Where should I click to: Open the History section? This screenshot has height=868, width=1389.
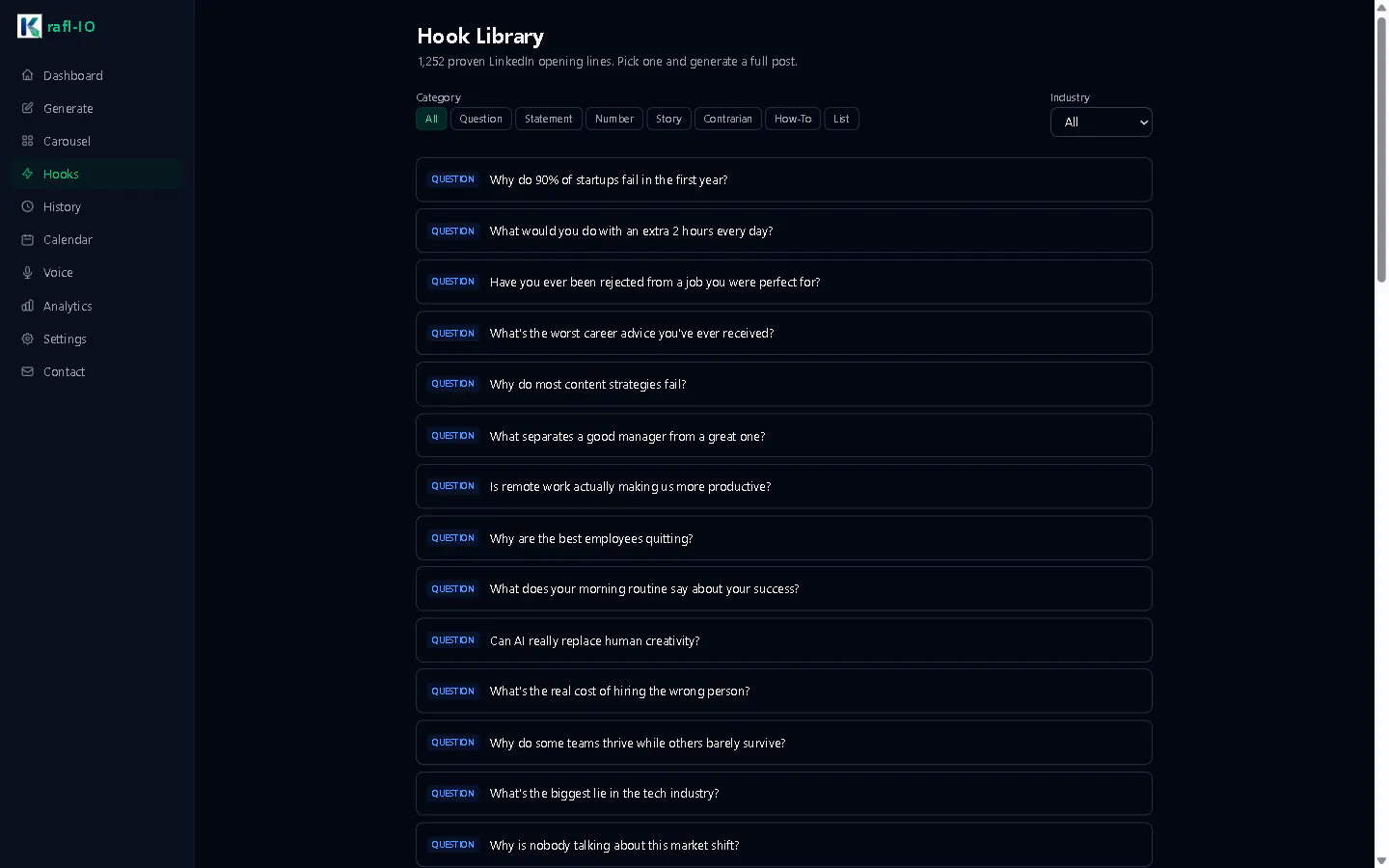click(96, 206)
